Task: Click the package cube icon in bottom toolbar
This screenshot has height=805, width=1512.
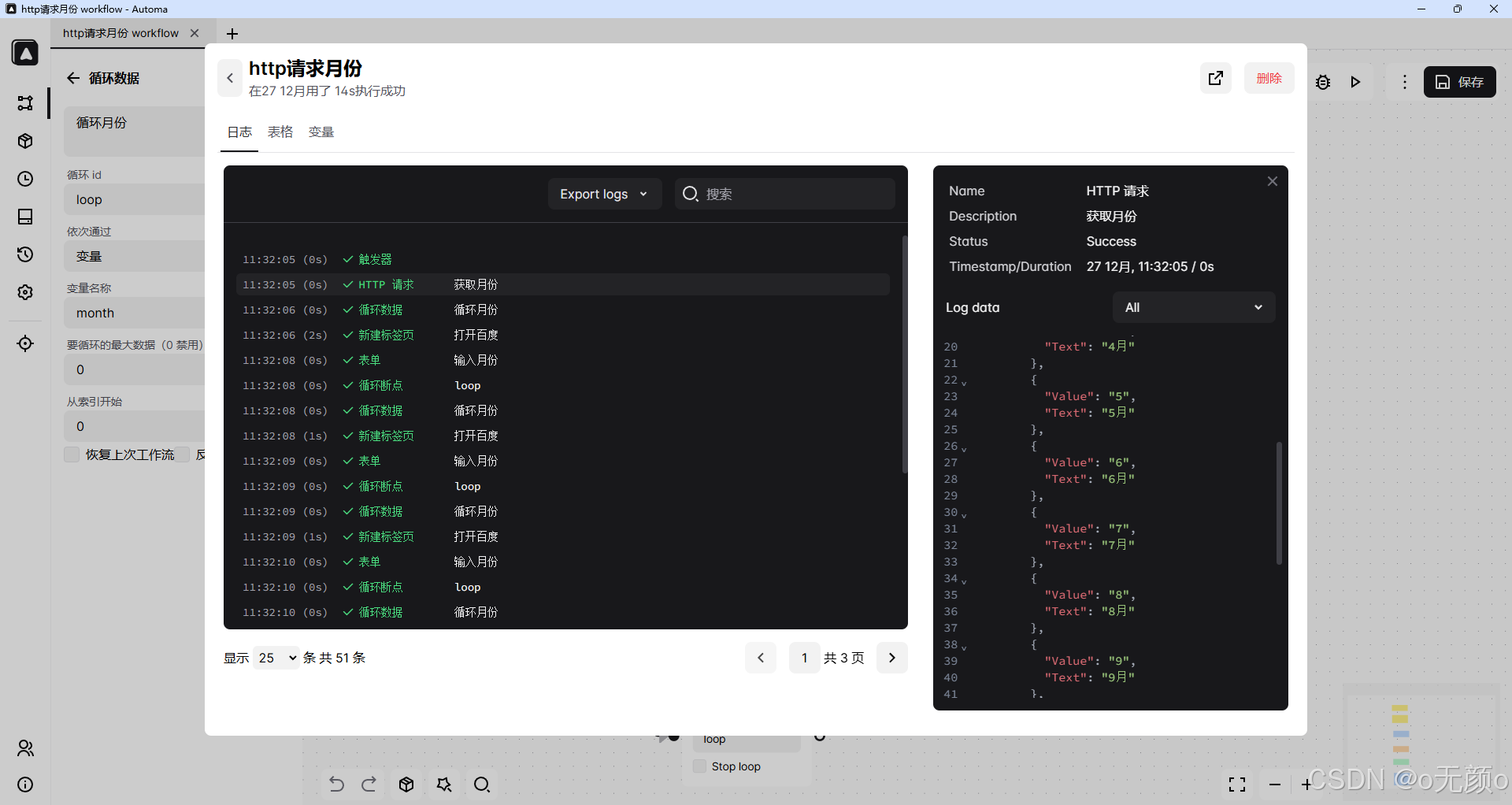Action: pos(406,785)
